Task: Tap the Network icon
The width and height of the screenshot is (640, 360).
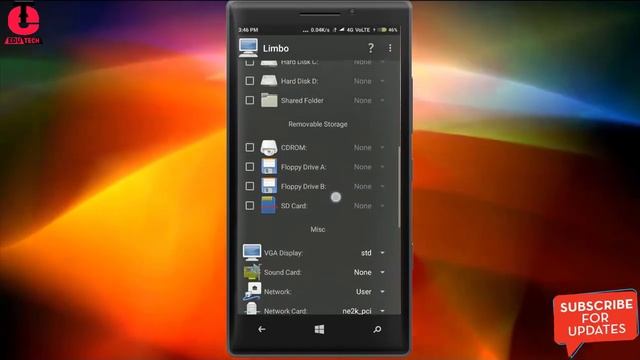Action: click(253, 291)
